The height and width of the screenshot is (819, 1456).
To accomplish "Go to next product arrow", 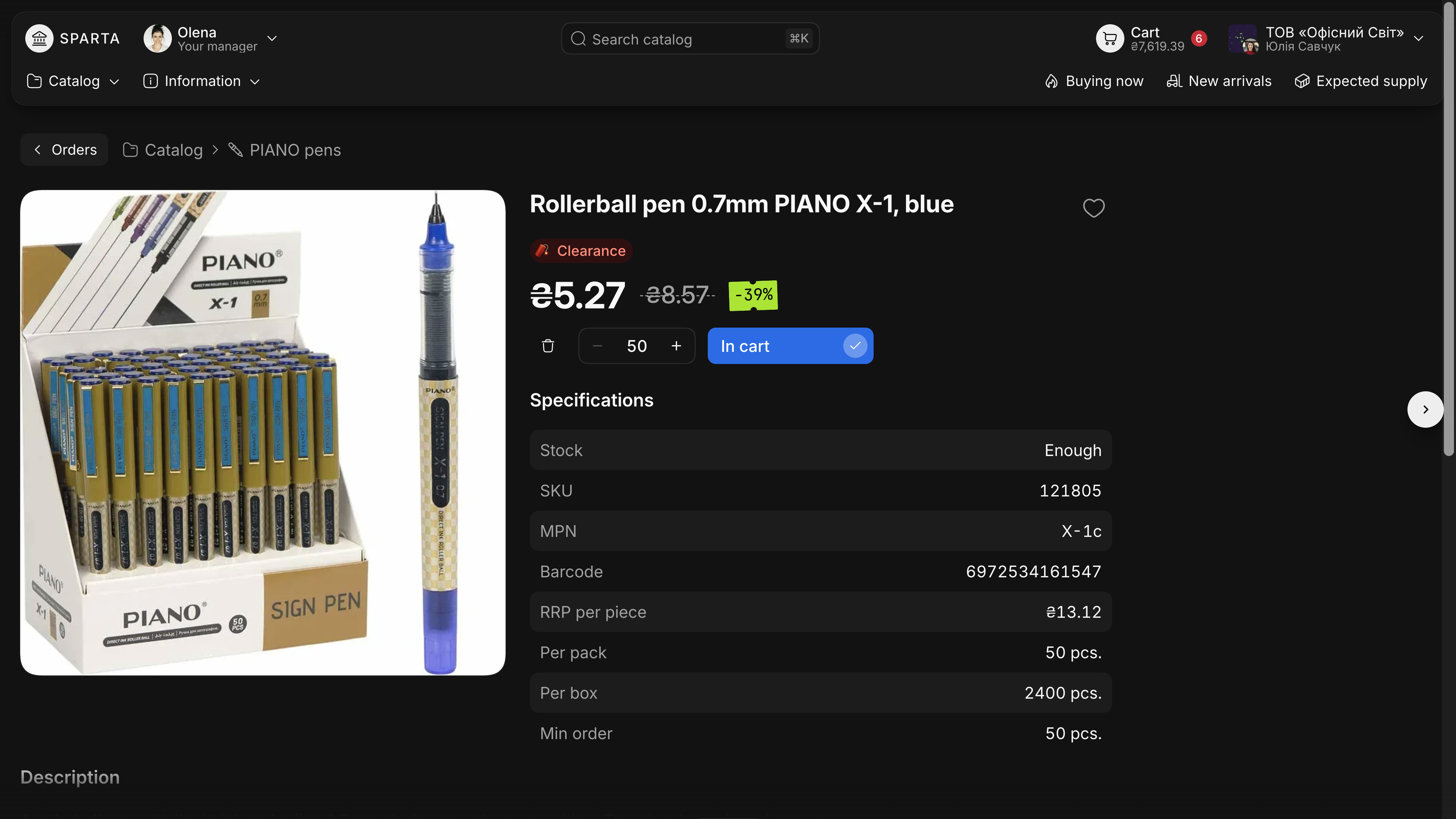I will click(1425, 409).
